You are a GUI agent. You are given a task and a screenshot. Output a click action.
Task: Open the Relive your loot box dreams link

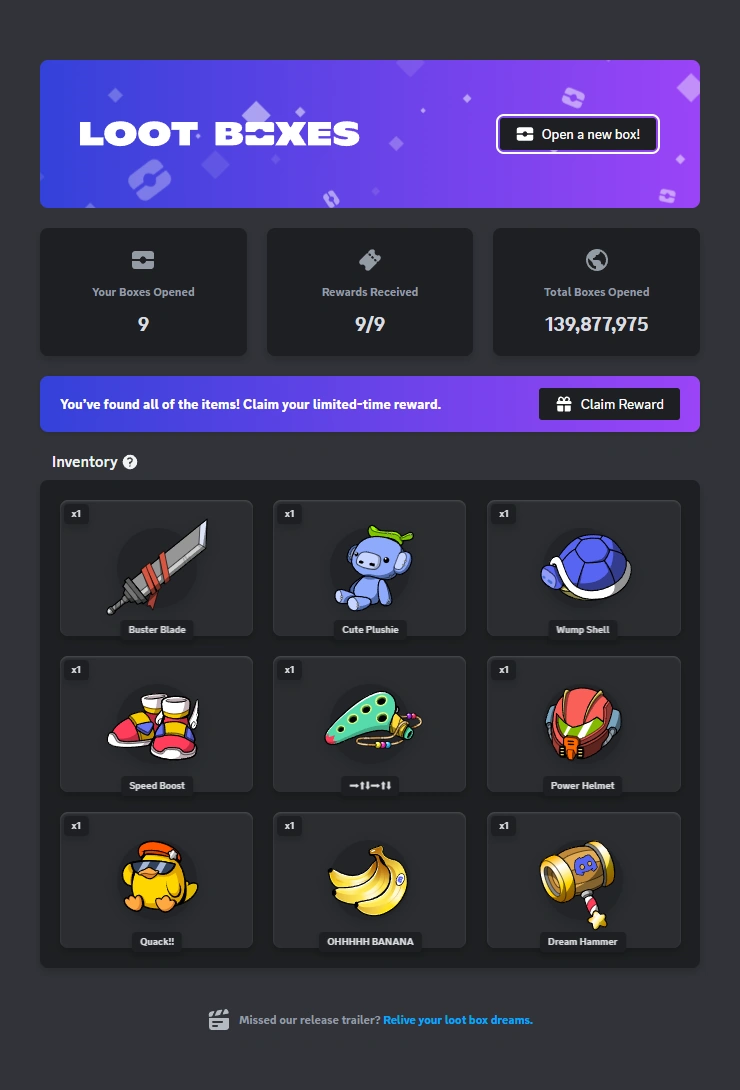(x=458, y=1020)
